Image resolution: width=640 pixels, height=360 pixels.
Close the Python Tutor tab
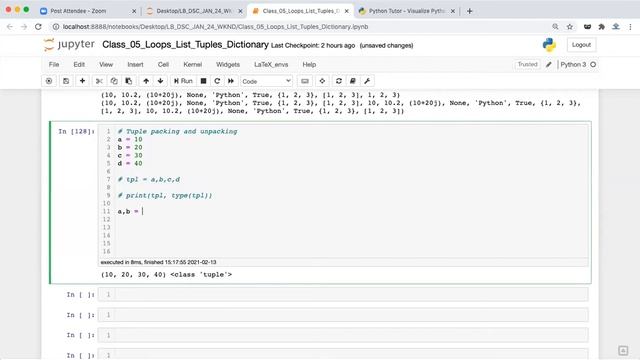point(453,11)
